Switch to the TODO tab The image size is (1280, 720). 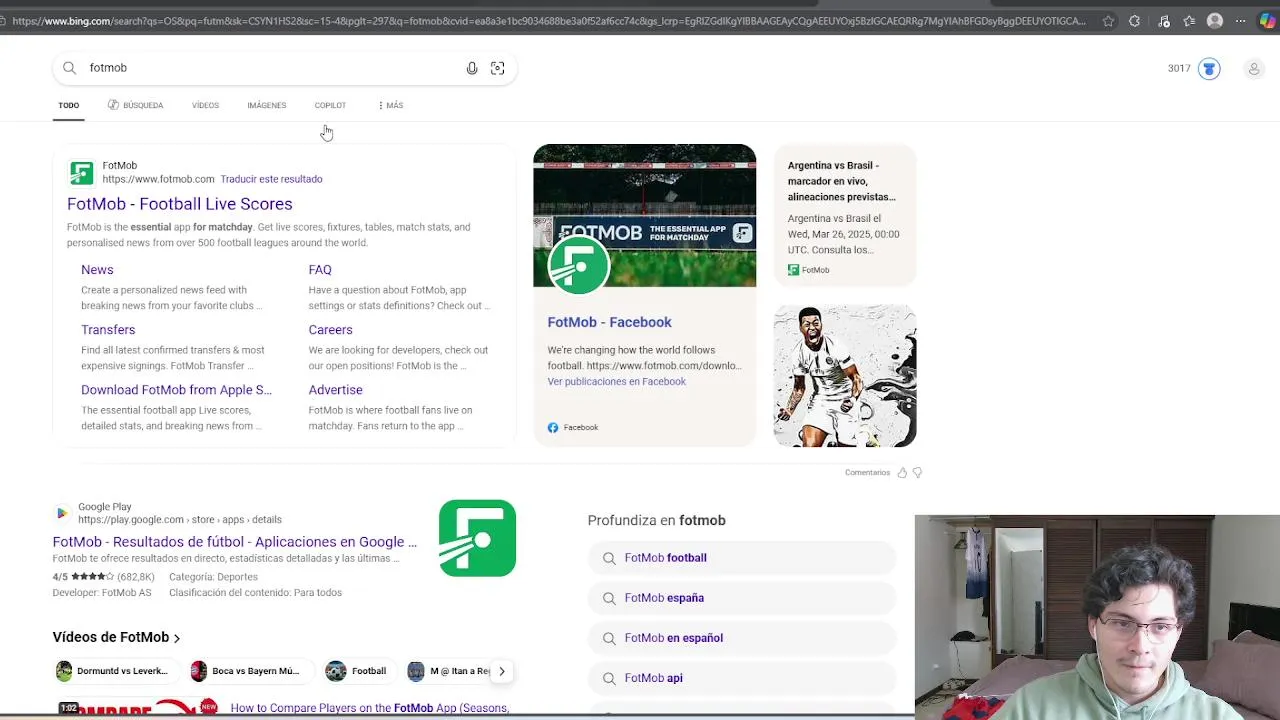point(68,105)
